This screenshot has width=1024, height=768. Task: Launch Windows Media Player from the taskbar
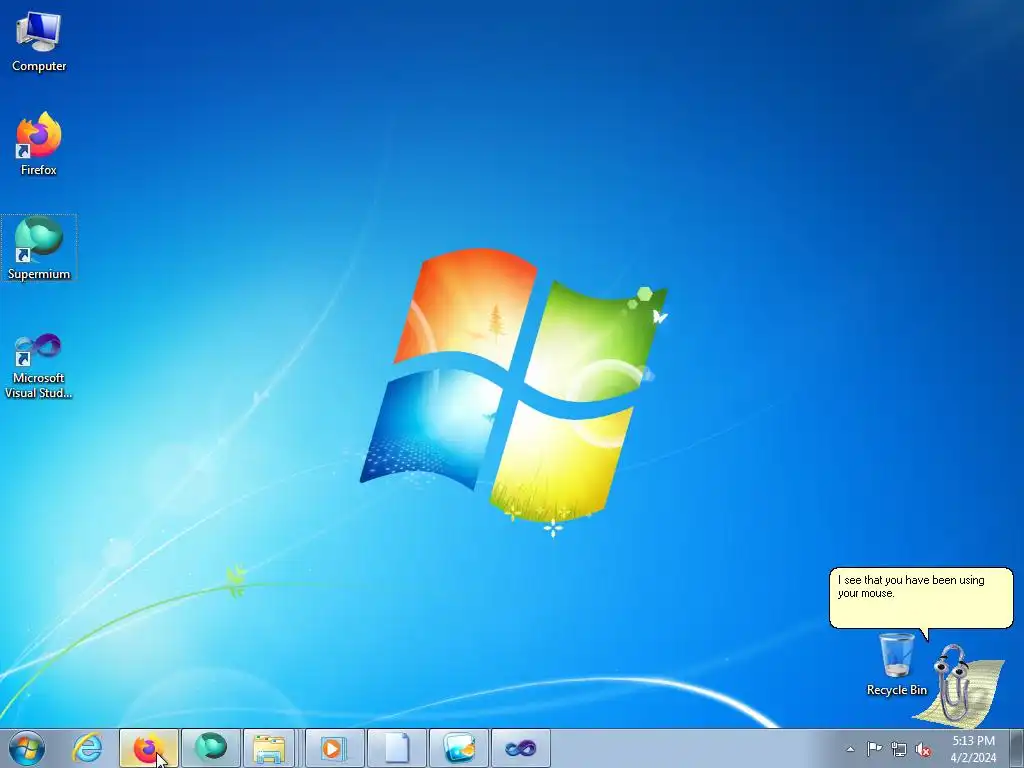coord(335,748)
